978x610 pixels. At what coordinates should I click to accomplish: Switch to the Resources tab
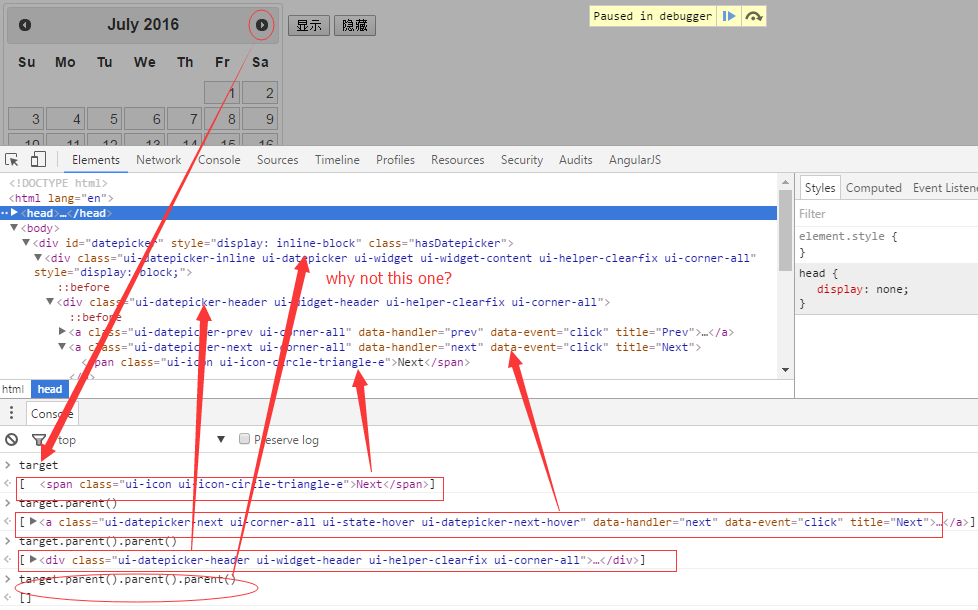pyautogui.click(x=457, y=160)
